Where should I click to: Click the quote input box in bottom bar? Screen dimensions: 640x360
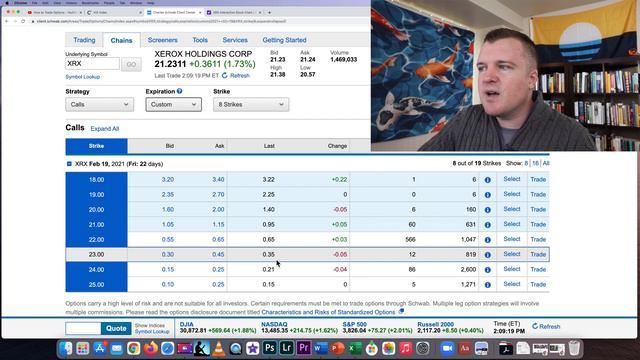point(83,328)
